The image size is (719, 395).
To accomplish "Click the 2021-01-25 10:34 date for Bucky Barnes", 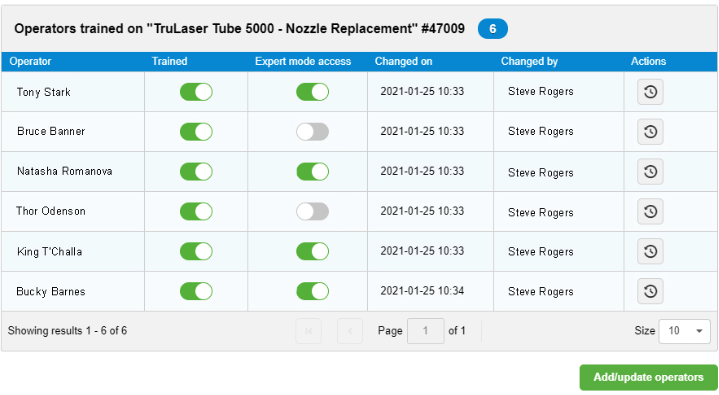I will 422,291.
